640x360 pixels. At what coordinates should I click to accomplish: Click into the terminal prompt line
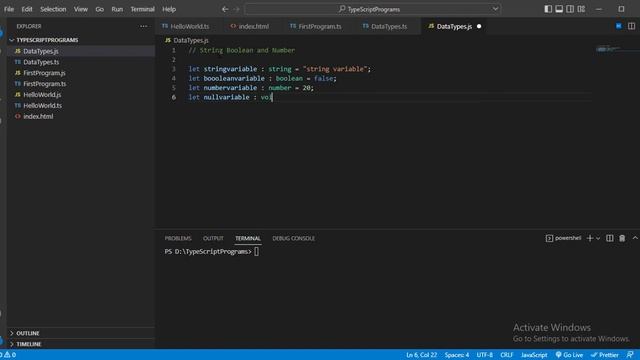pyautogui.click(x=256, y=252)
